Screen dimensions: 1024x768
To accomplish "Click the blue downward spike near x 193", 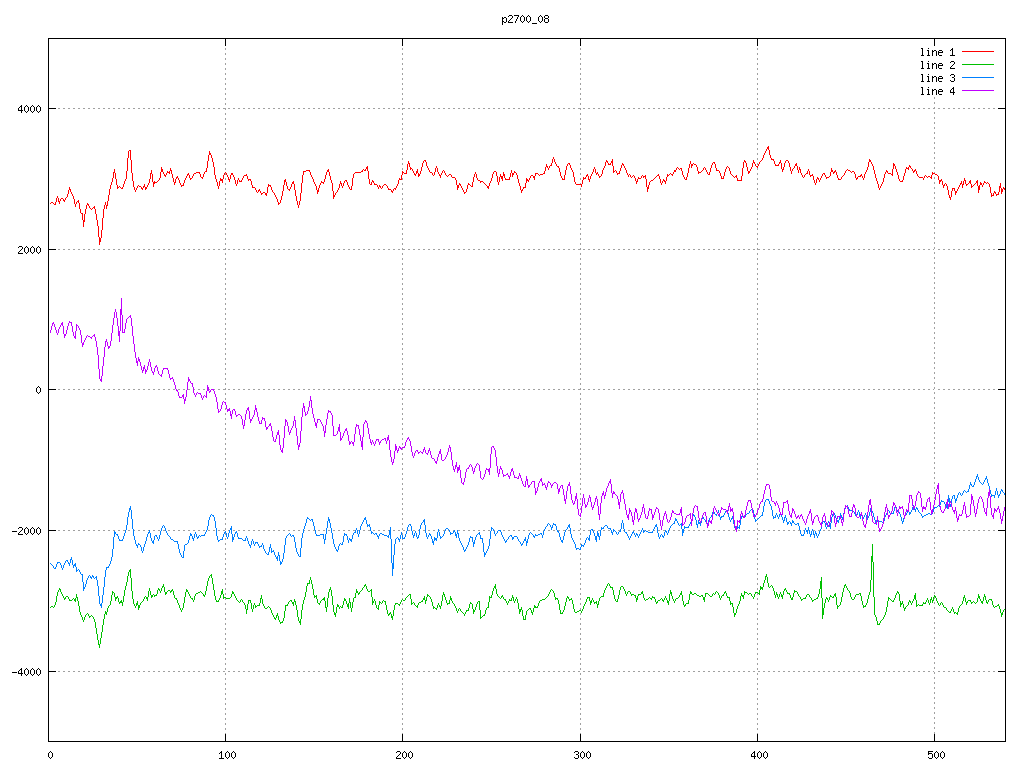I will pyautogui.click(x=392, y=555).
